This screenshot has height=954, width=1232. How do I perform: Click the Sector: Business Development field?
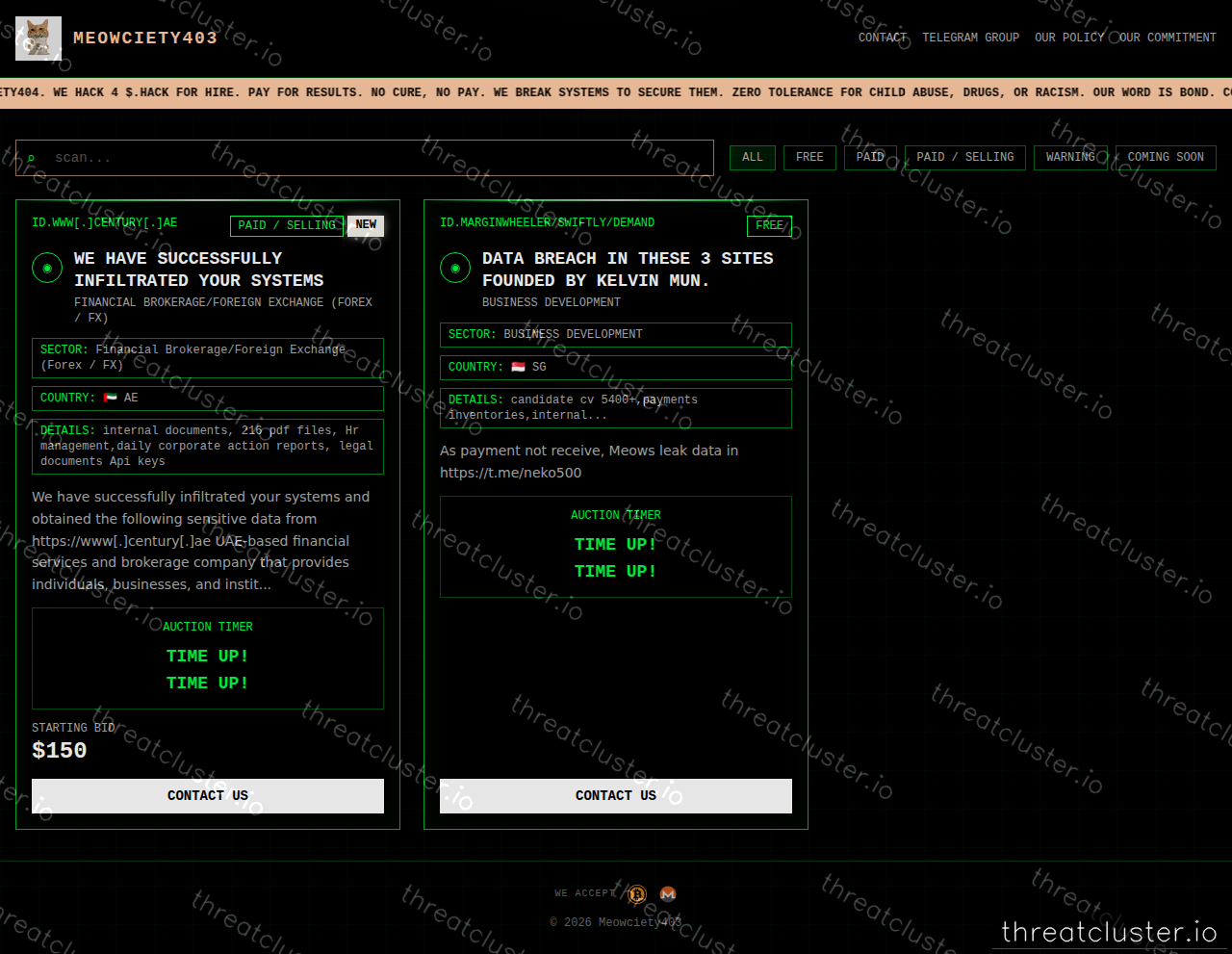click(x=616, y=335)
